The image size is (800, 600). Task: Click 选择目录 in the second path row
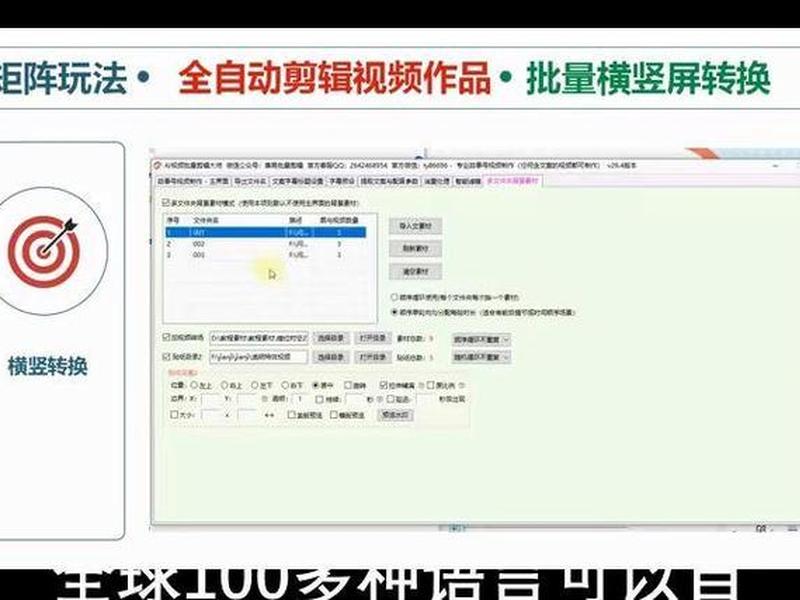pos(330,357)
